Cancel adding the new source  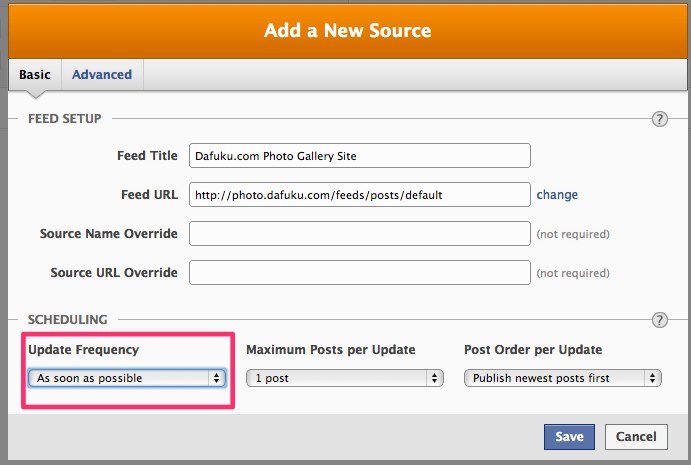(x=636, y=437)
